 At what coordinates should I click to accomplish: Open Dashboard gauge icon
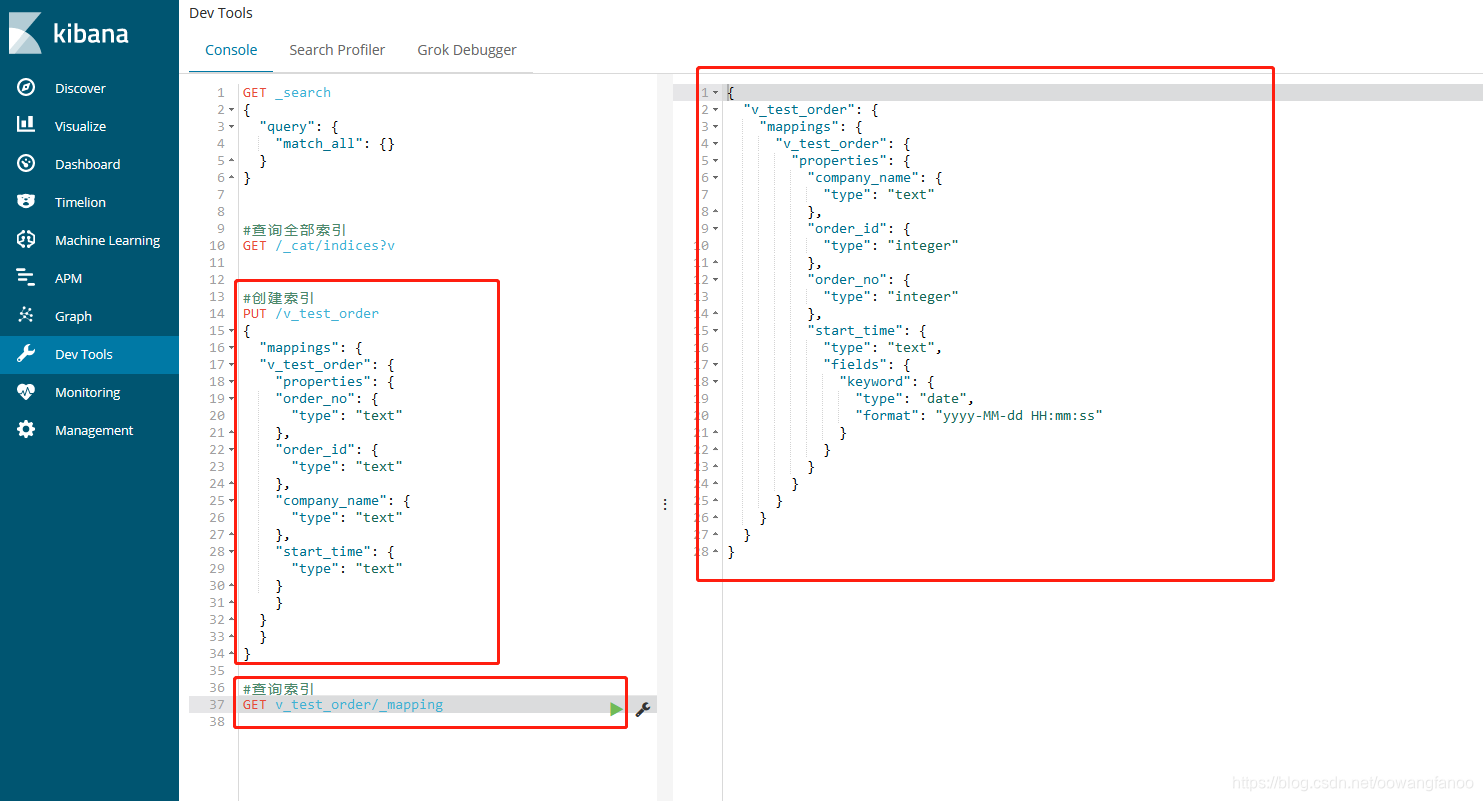26,164
